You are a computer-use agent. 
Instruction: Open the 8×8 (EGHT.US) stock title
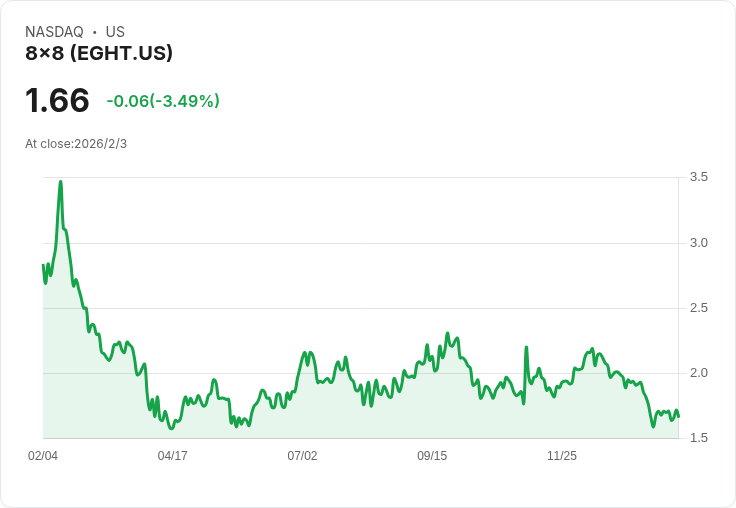click(99, 53)
